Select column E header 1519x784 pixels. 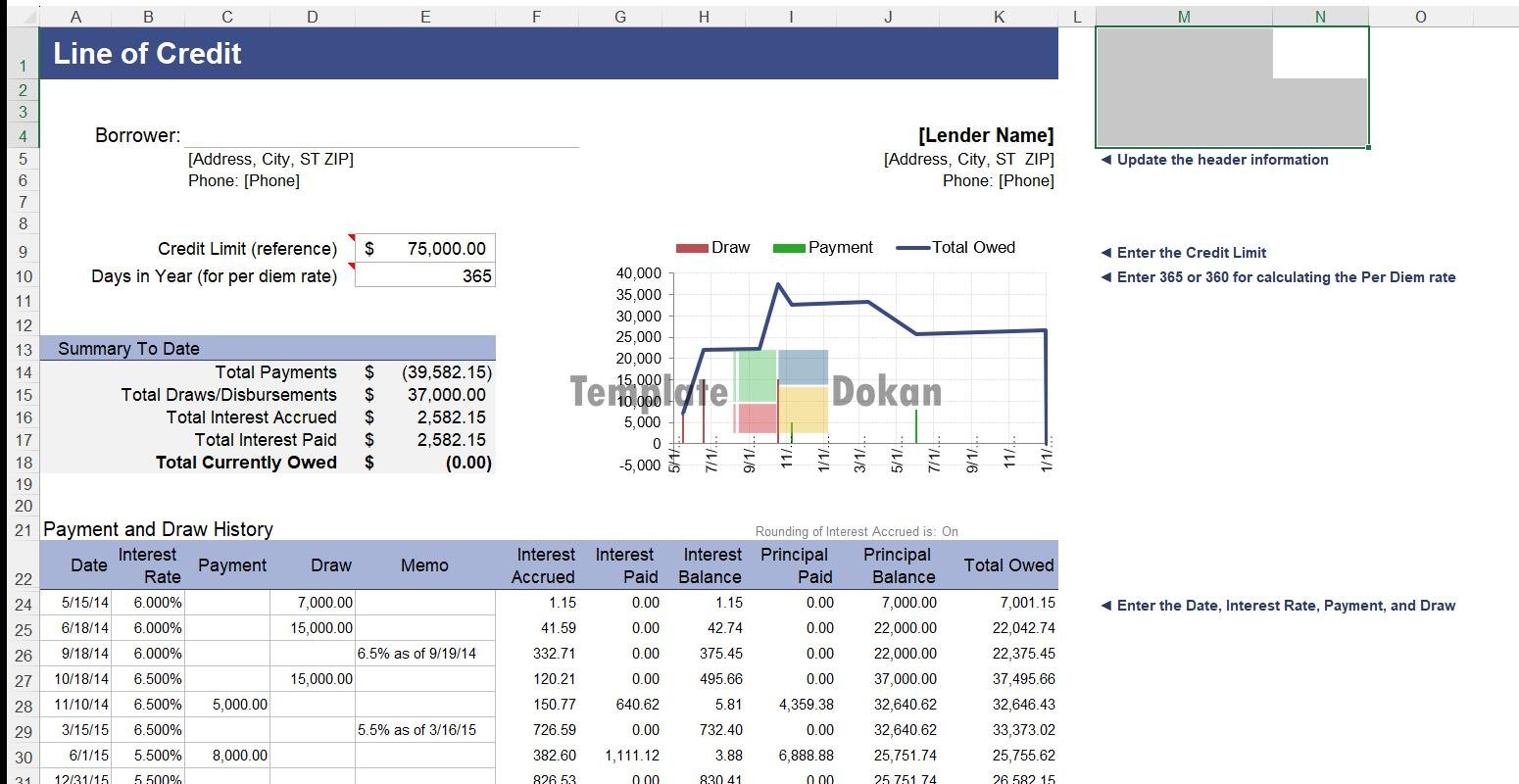pyautogui.click(x=424, y=17)
